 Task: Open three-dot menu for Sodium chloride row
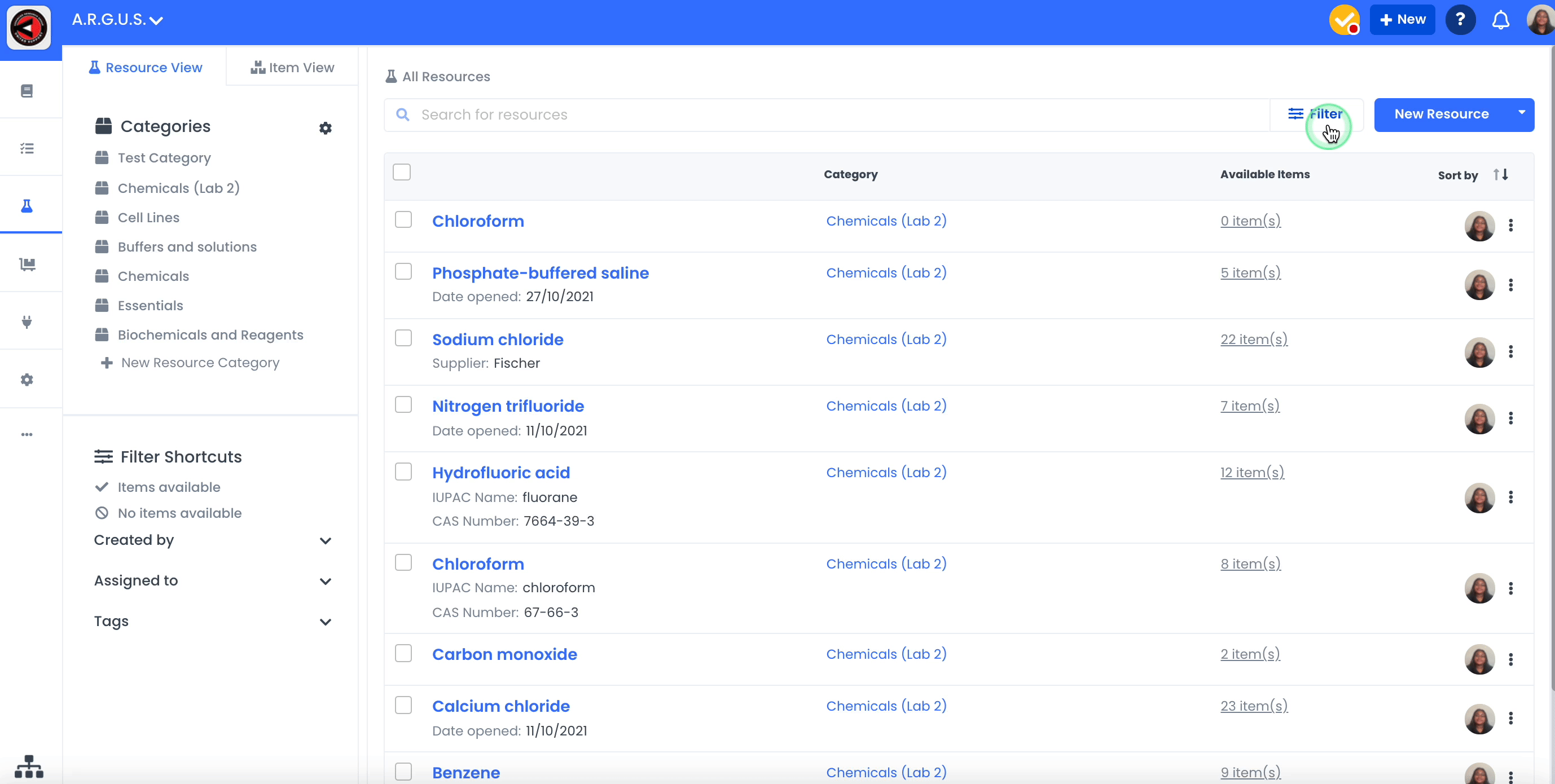1510,352
